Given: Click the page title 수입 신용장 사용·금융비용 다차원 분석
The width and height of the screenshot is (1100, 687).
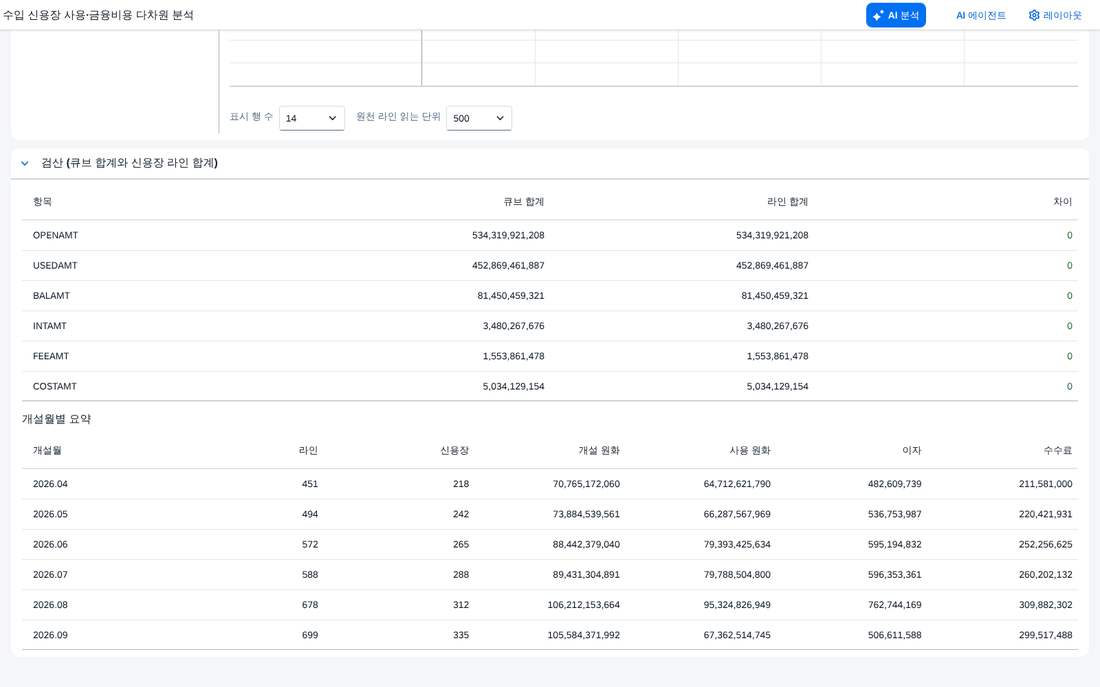Looking at the screenshot, I should coord(98,15).
